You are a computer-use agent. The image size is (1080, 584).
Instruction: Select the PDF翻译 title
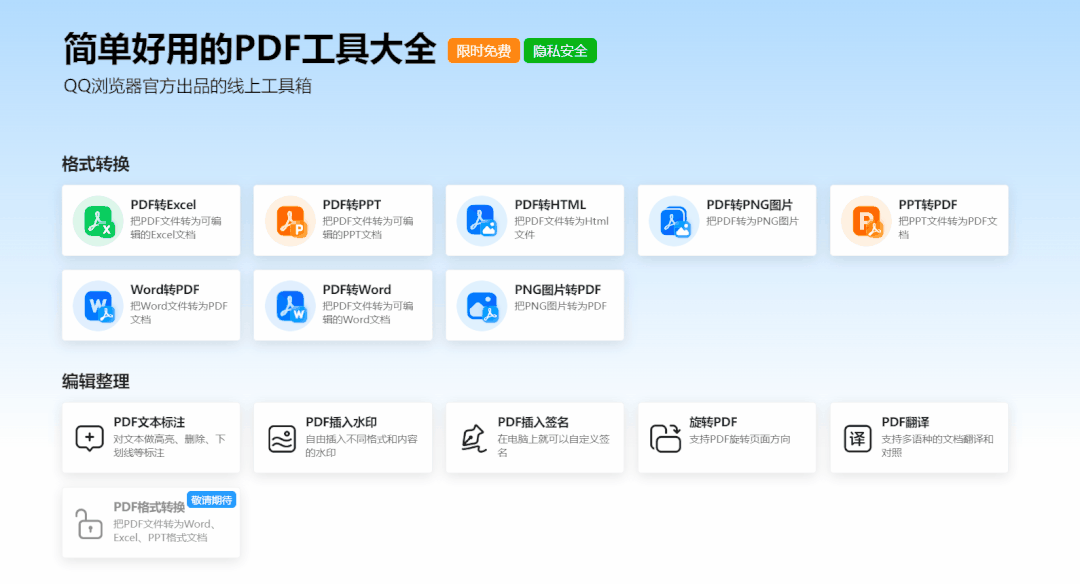click(906, 422)
